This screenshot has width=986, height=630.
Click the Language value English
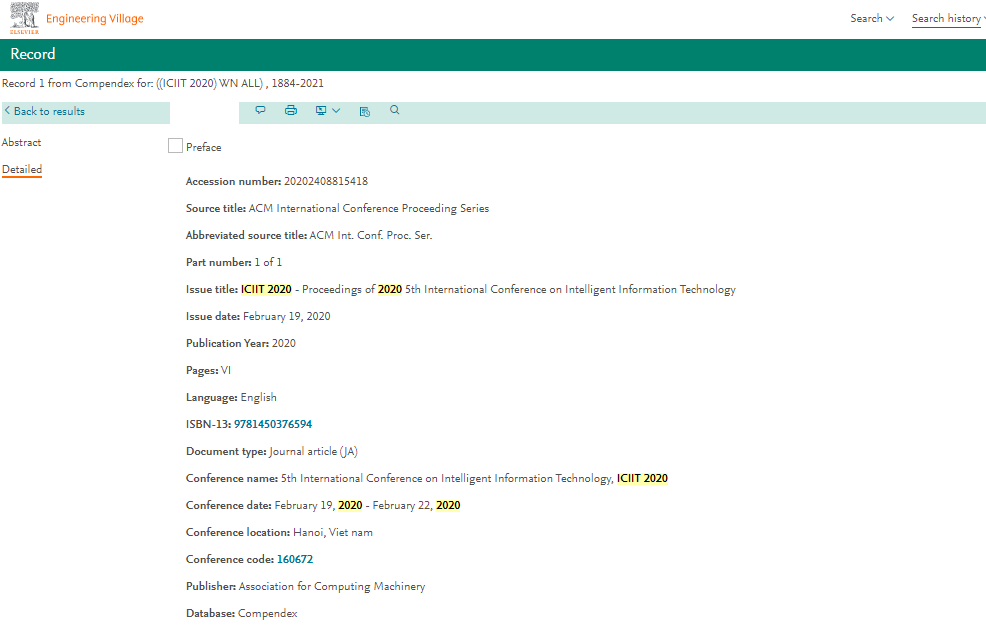point(258,398)
